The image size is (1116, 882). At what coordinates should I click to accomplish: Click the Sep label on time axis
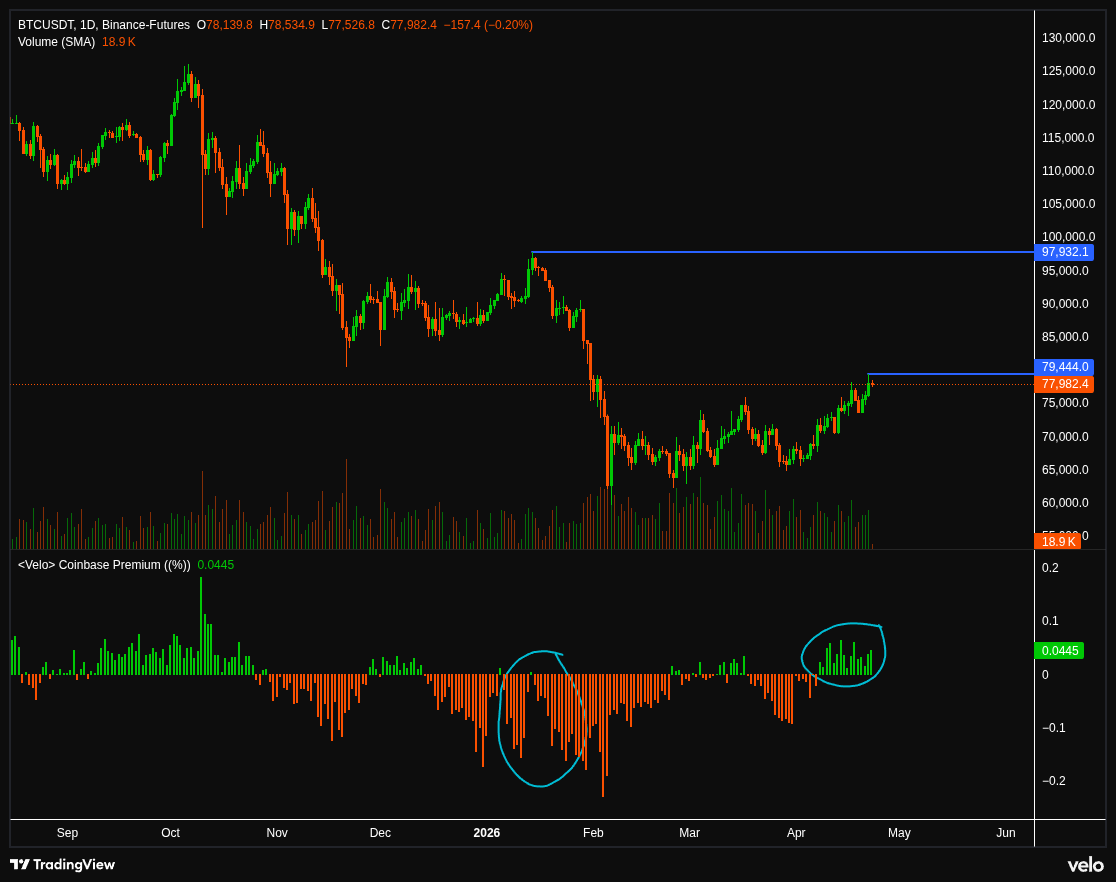68,832
